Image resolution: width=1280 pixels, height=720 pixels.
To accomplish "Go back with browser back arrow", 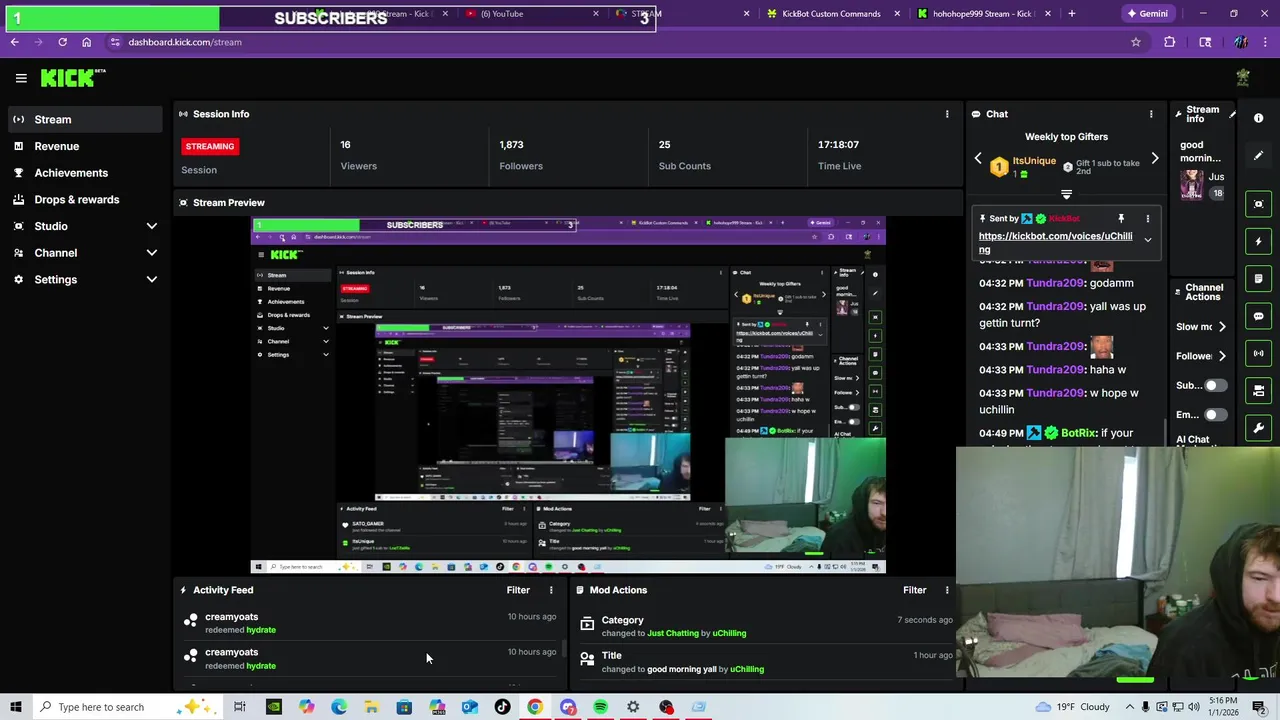I will pyautogui.click(x=14, y=42).
